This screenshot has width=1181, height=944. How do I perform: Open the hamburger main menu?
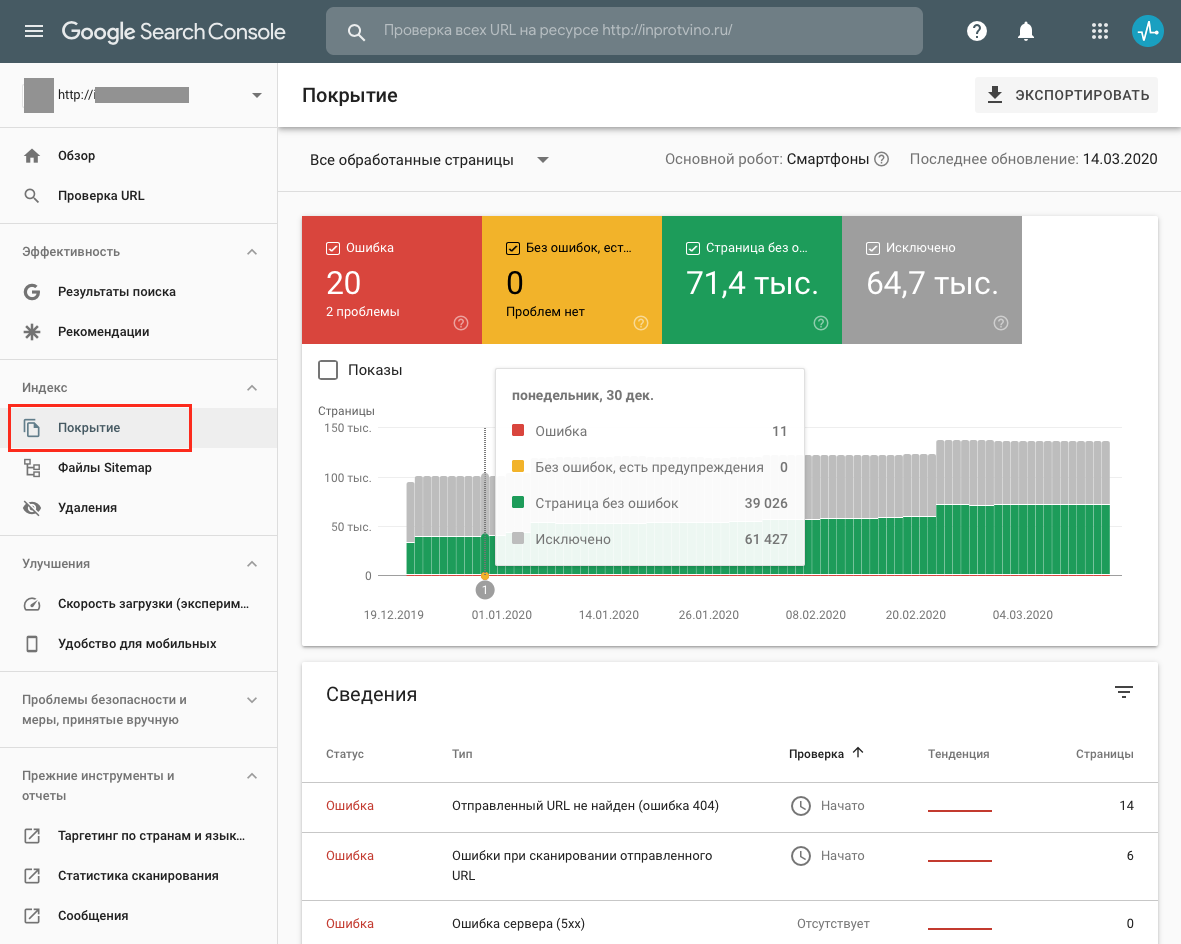pos(34,31)
